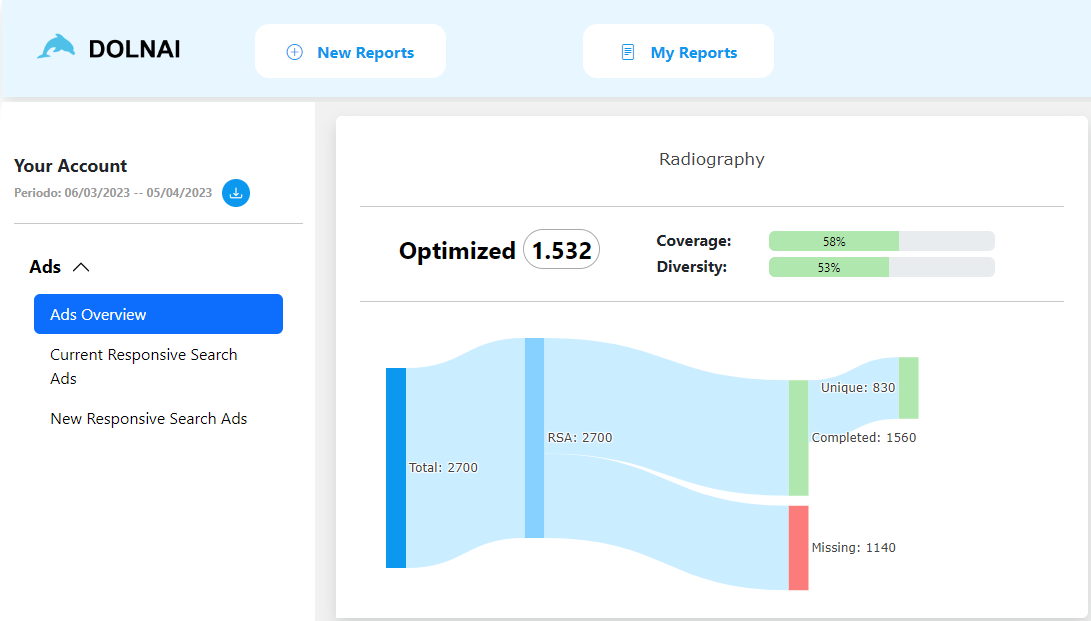Click the Radiography report title
Viewport: 1091px width, 621px height.
click(x=711, y=159)
